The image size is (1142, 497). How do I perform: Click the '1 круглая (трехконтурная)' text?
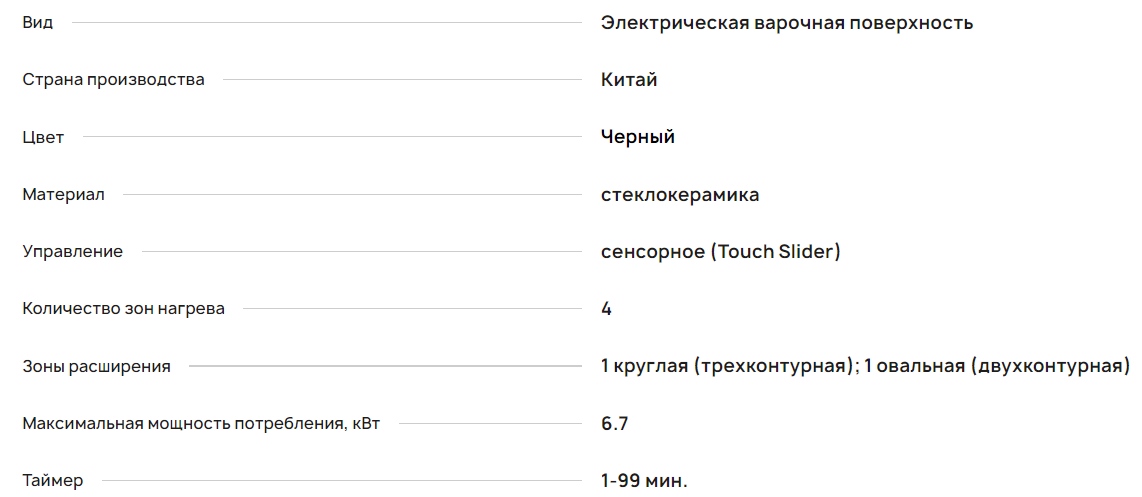[x=727, y=367]
